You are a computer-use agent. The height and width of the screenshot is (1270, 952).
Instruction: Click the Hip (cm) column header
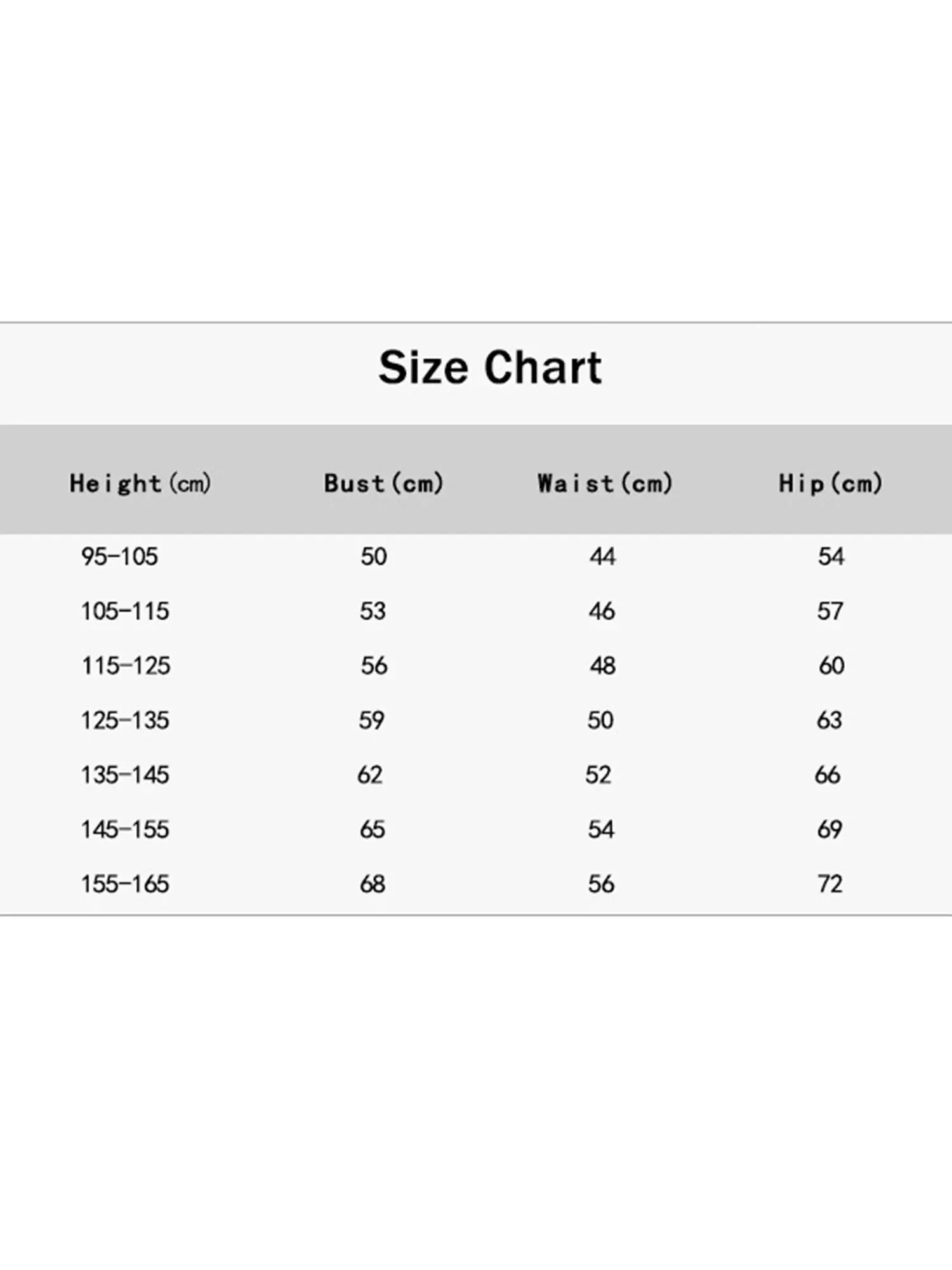[830, 483]
